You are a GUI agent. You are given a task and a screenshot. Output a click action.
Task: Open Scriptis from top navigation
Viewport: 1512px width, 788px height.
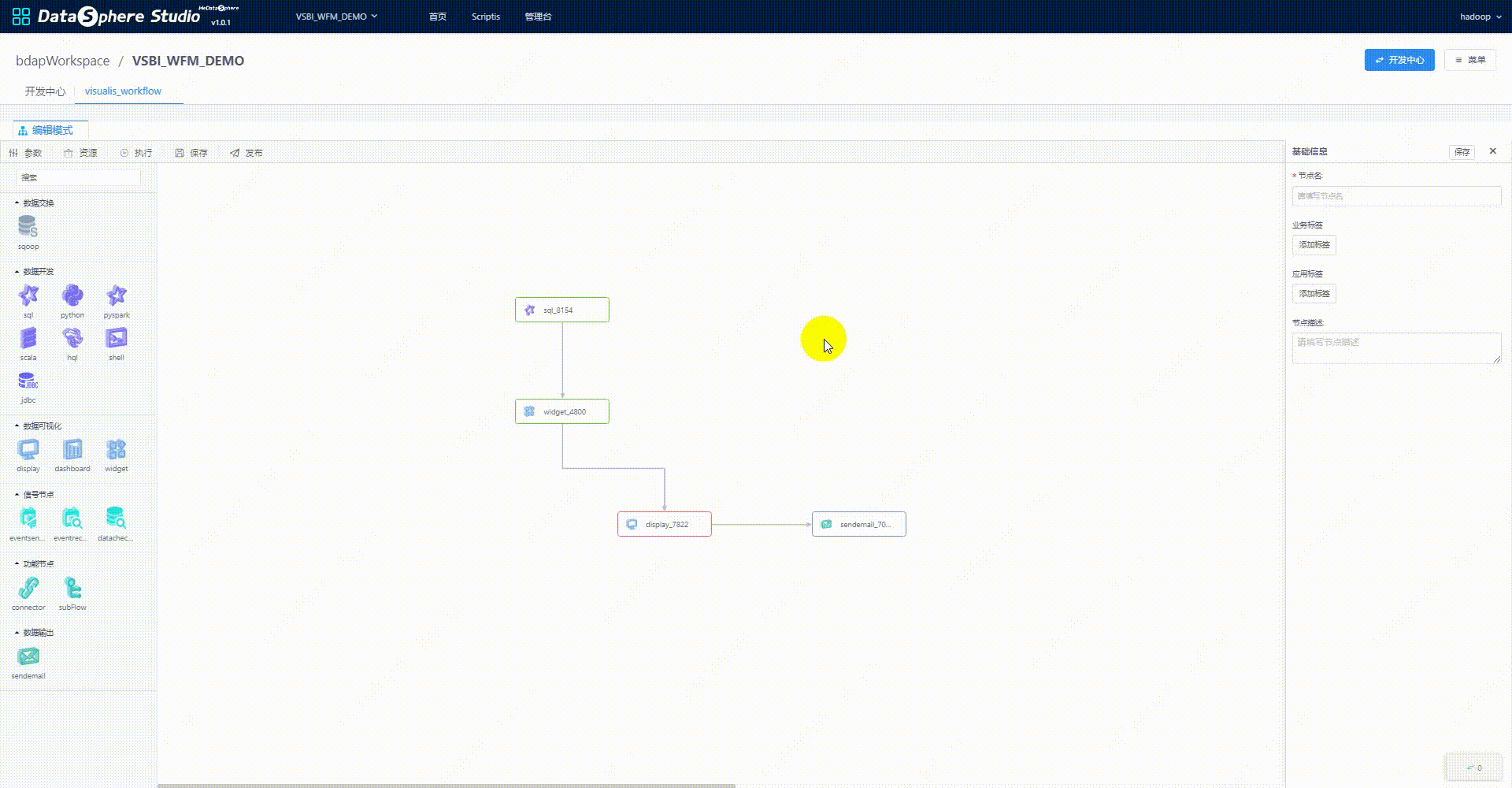pos(486,17)
